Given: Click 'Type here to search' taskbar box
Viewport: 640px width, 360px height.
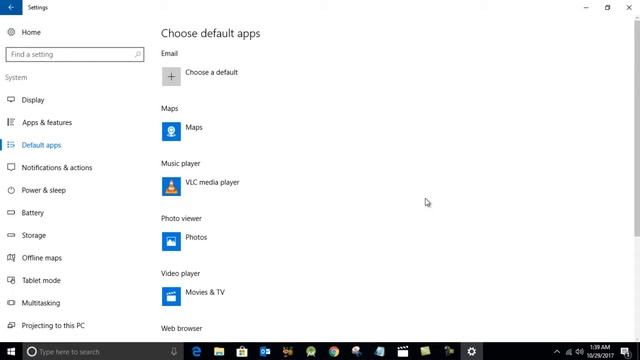Looking at the screenshot, I should [103, 351].
